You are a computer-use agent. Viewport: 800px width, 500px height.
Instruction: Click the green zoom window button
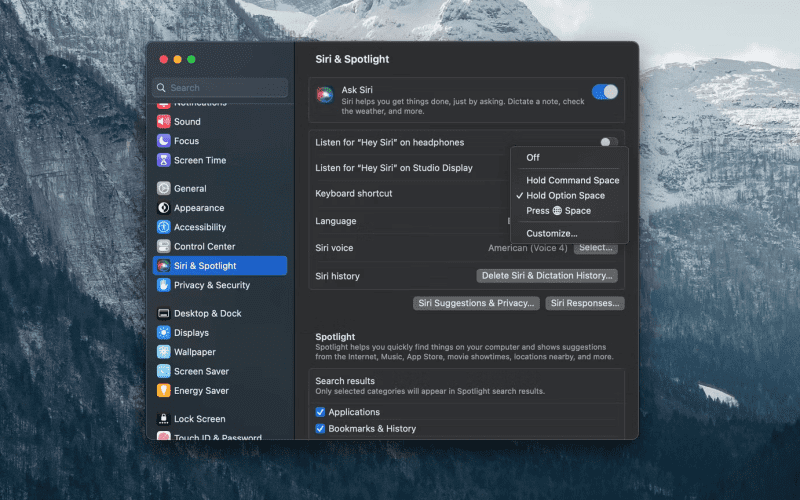click(x=191, y=59)
